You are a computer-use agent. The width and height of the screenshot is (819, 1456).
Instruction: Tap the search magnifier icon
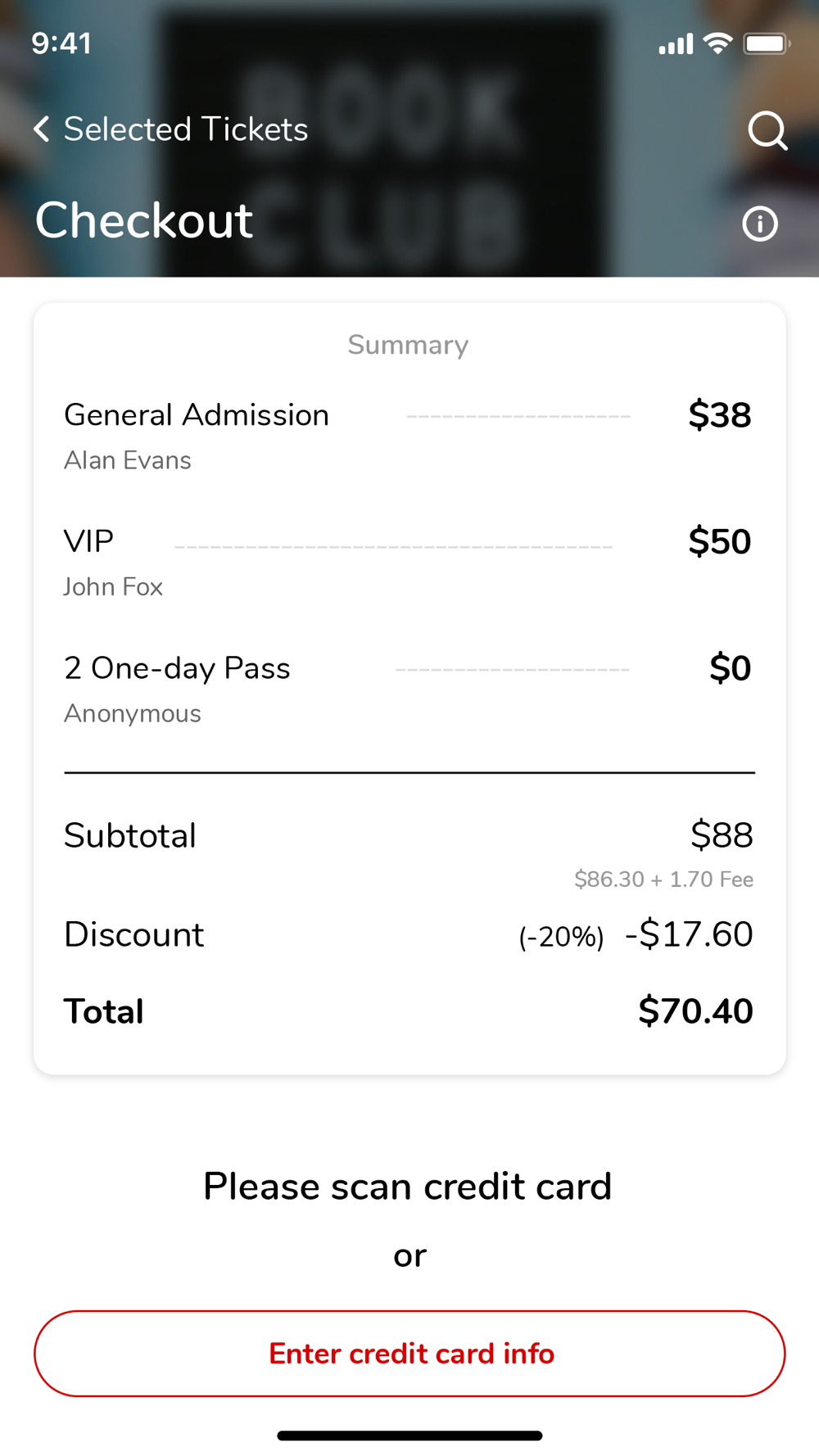[767, 130]
